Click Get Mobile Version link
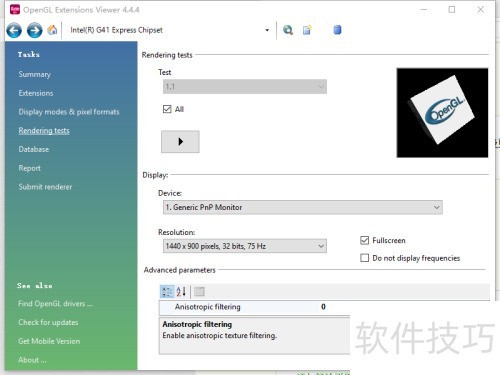This screenshot has height=375, width=500. (49, 341)
